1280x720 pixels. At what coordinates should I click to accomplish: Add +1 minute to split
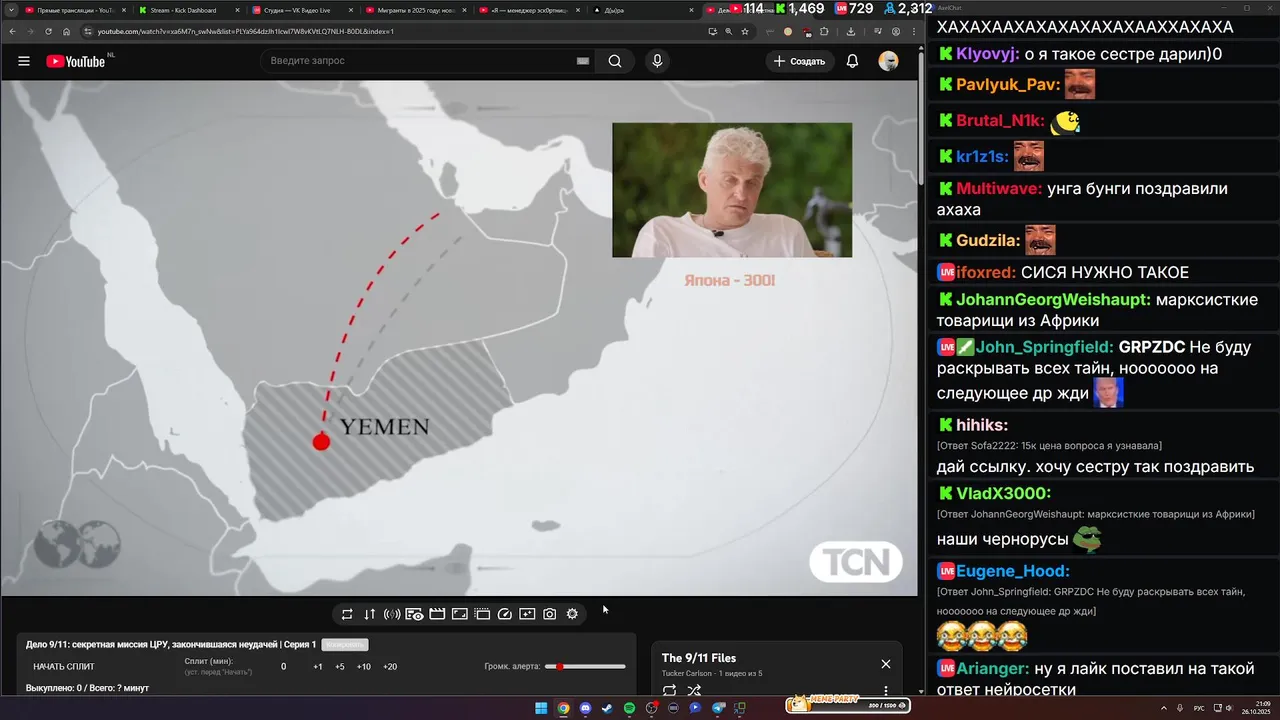coord(318,667)
